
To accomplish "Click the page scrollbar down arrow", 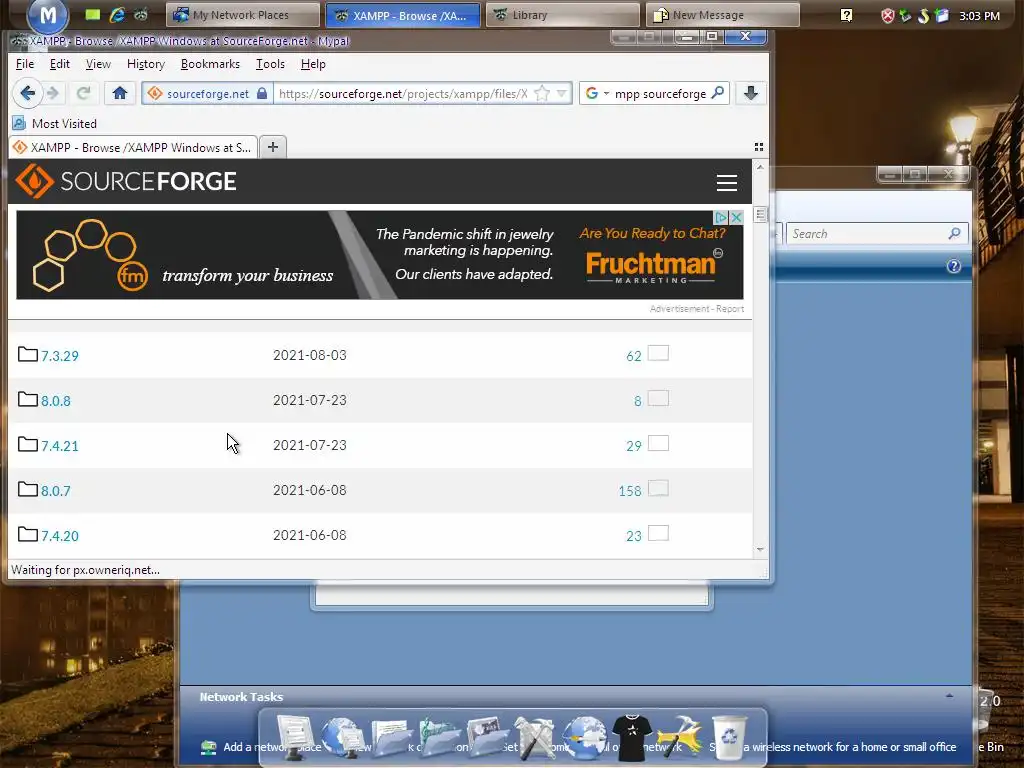I will [760, 550].
